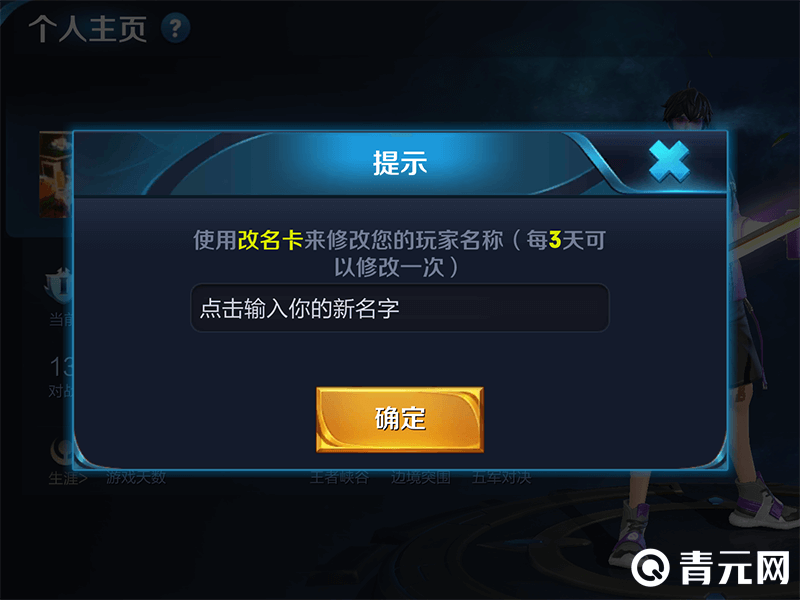Viewport: 800px width, 600px height.
Task: Open help via the question mark icon
Action: point(176,28)
